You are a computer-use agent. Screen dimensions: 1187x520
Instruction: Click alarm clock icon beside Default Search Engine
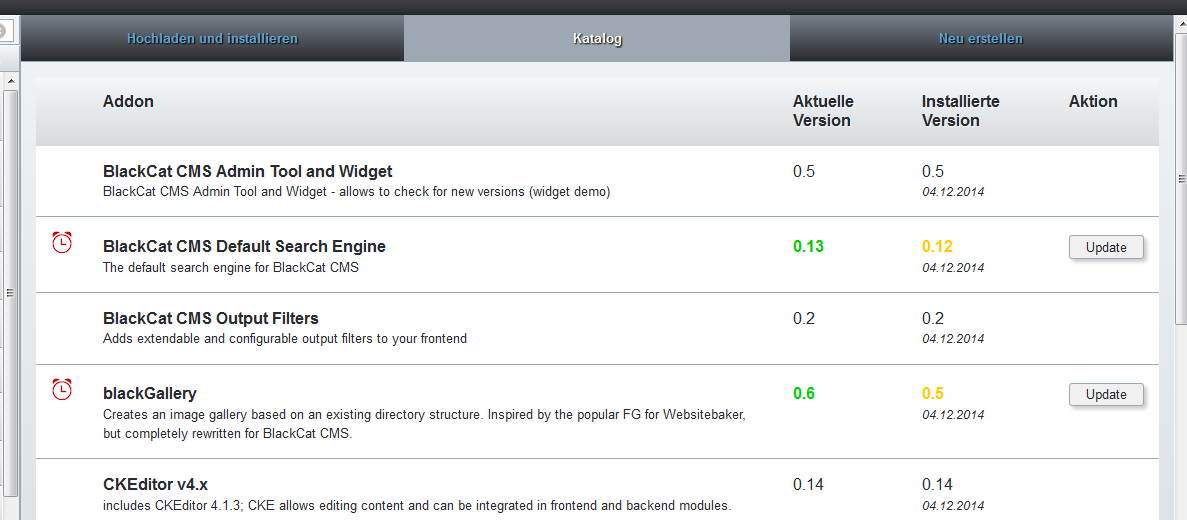coord(62,242)
